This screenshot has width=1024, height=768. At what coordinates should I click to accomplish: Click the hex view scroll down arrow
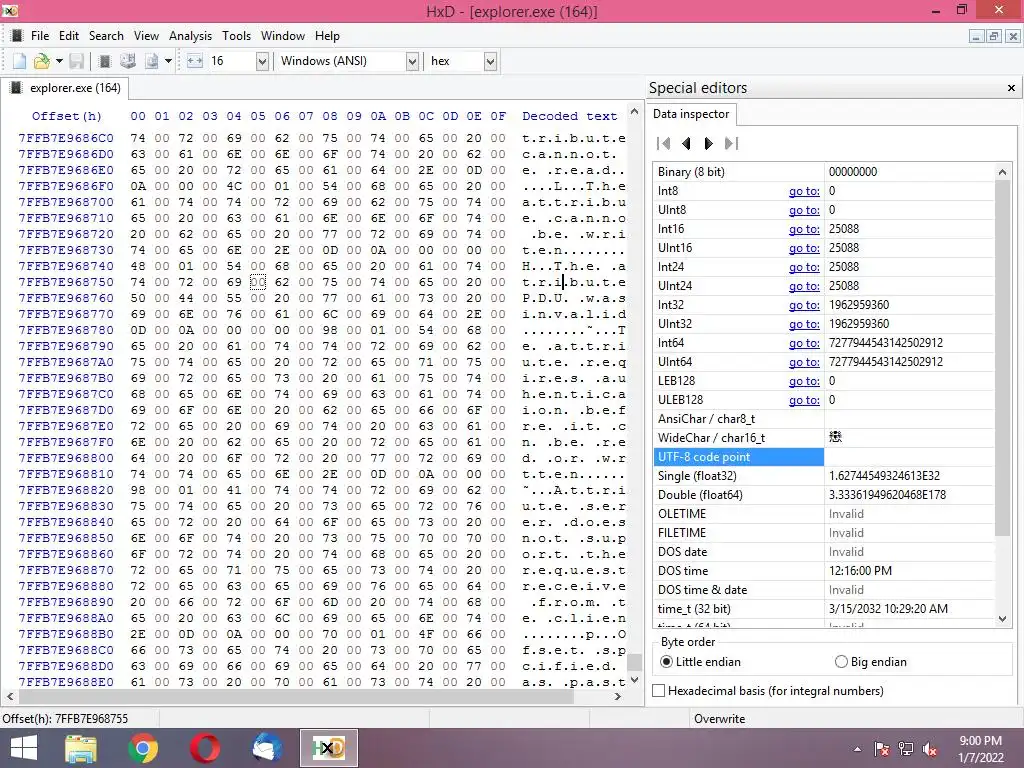click(x=634, y=679)
